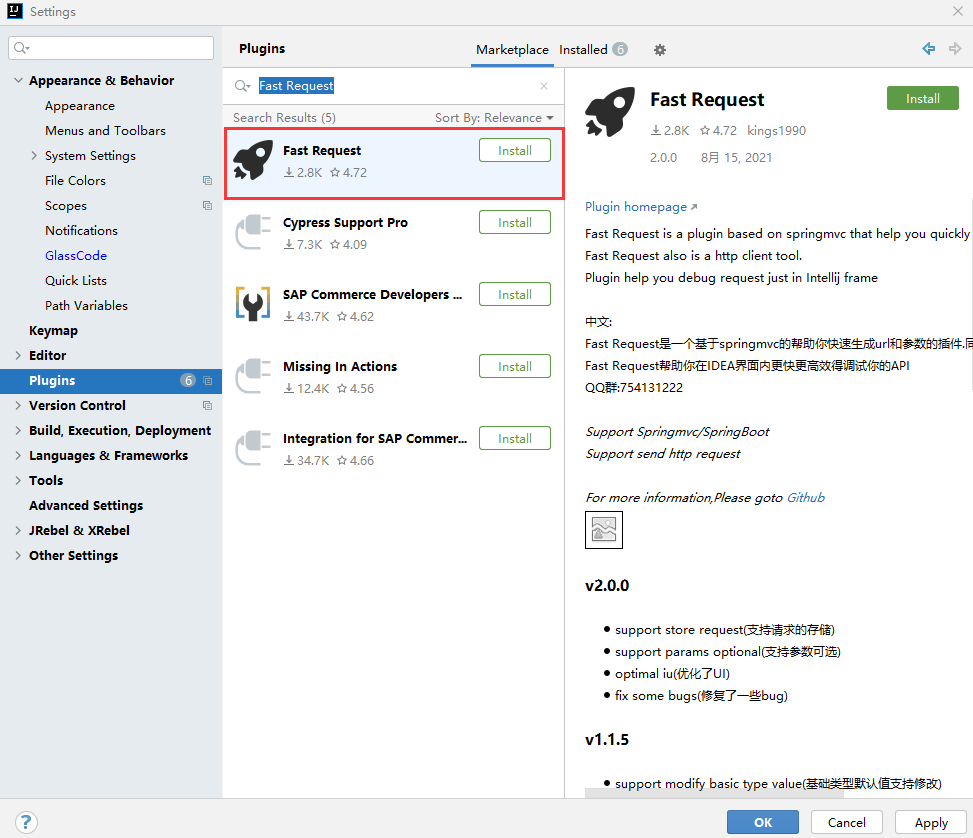Open the Sort By Relevance dropdown
The image size is (973, 838).
coord(492,117)
